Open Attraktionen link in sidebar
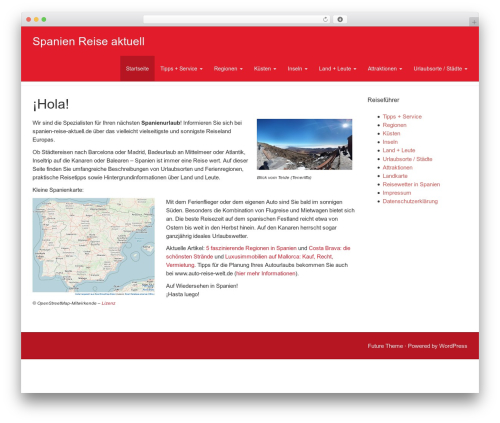This screenshot has height=423, width=500. (x=398, y=167)
